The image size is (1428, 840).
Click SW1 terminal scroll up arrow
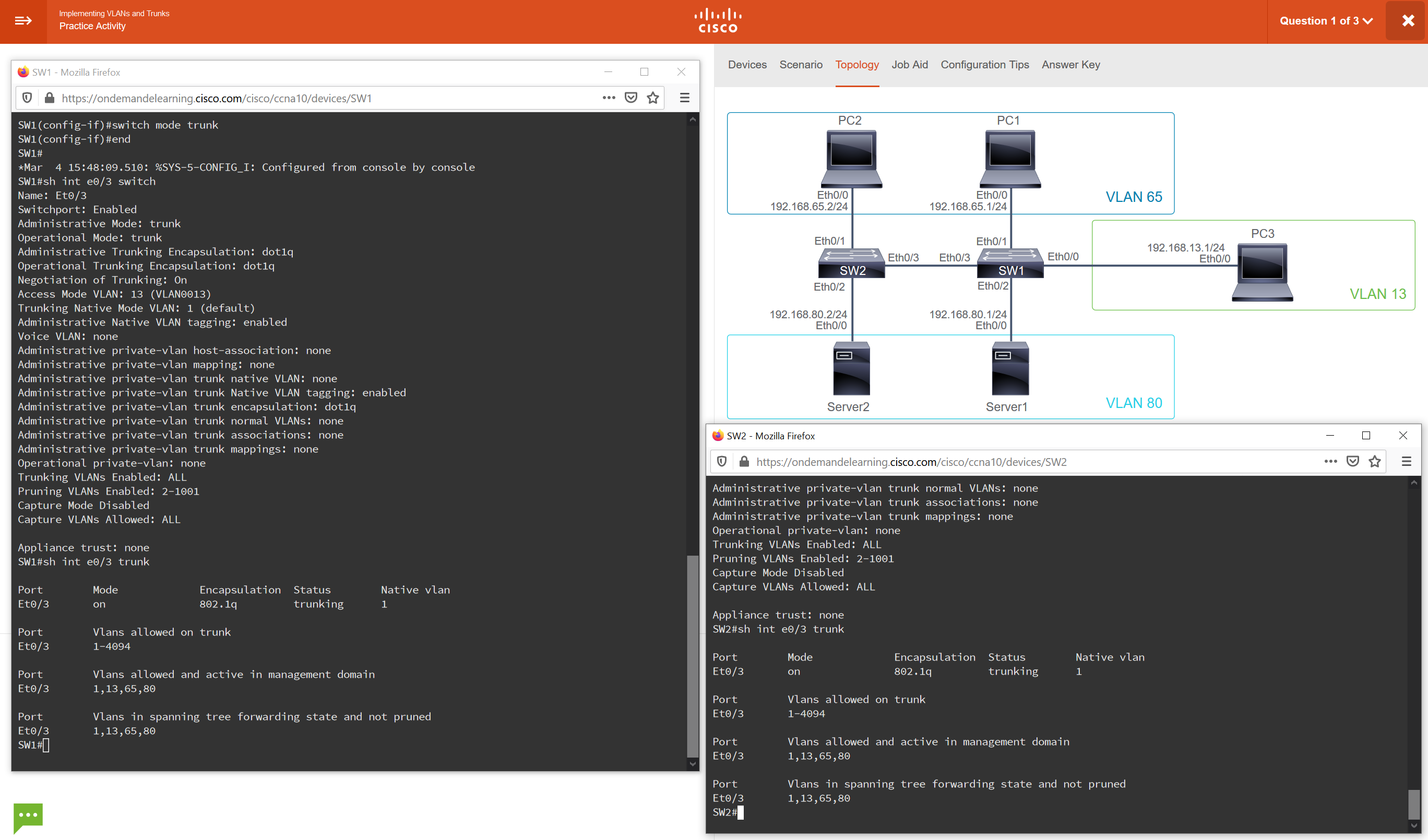(693, 119)
